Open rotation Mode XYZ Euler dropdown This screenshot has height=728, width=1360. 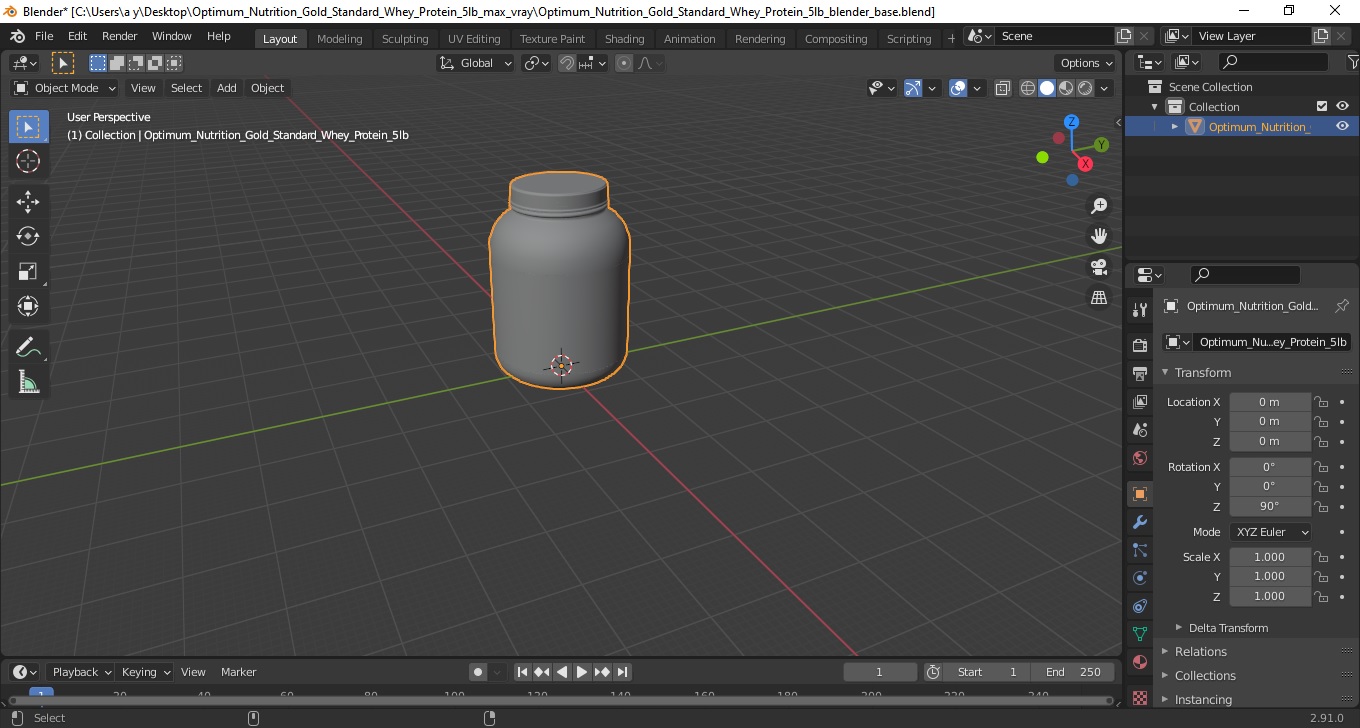click(x=1270, y=532)
